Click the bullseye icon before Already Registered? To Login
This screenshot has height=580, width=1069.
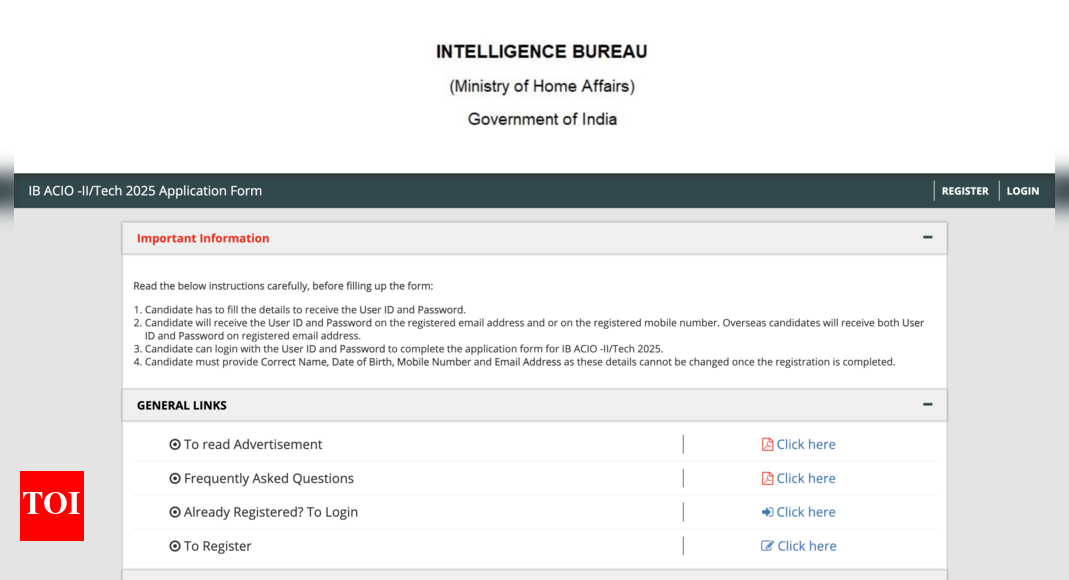pos(176,512)
